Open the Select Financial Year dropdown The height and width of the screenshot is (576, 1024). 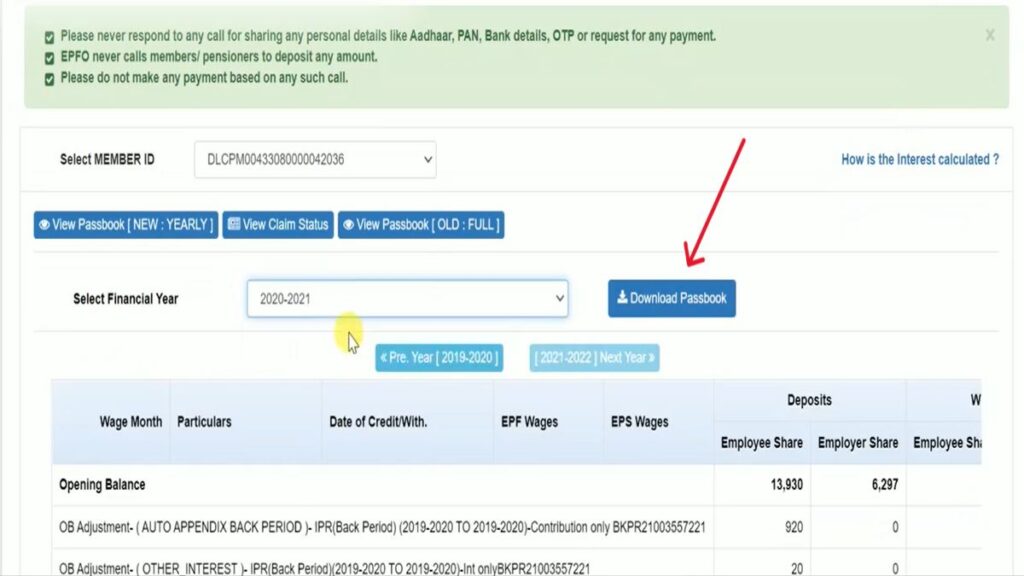pos(408,298)
